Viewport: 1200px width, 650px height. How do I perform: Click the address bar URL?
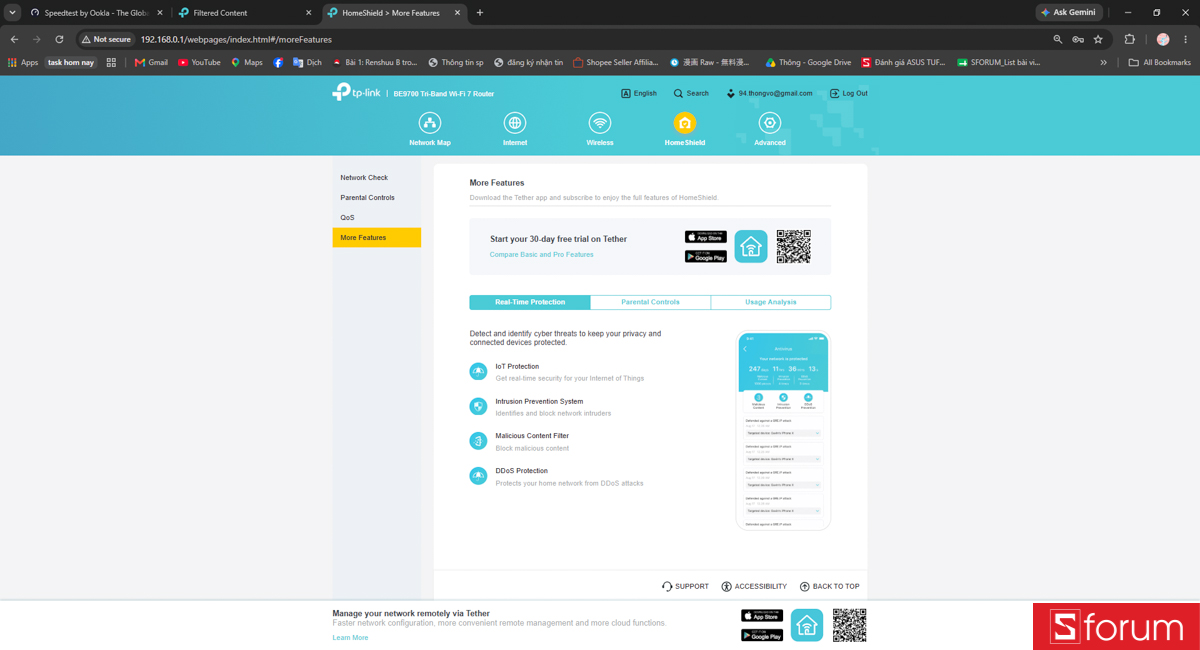(236, 39)
